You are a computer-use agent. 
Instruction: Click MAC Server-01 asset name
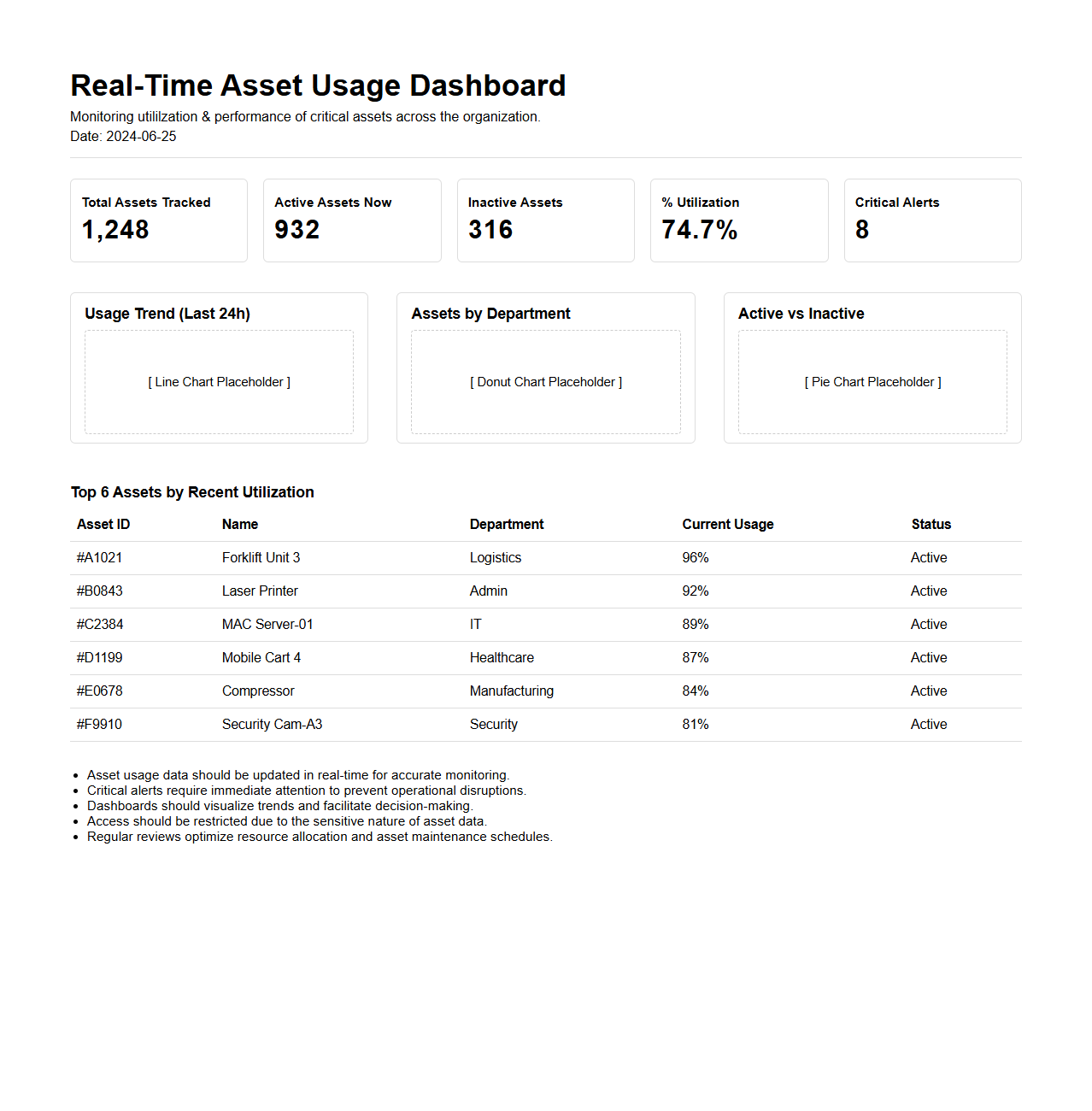pos(267,625)
